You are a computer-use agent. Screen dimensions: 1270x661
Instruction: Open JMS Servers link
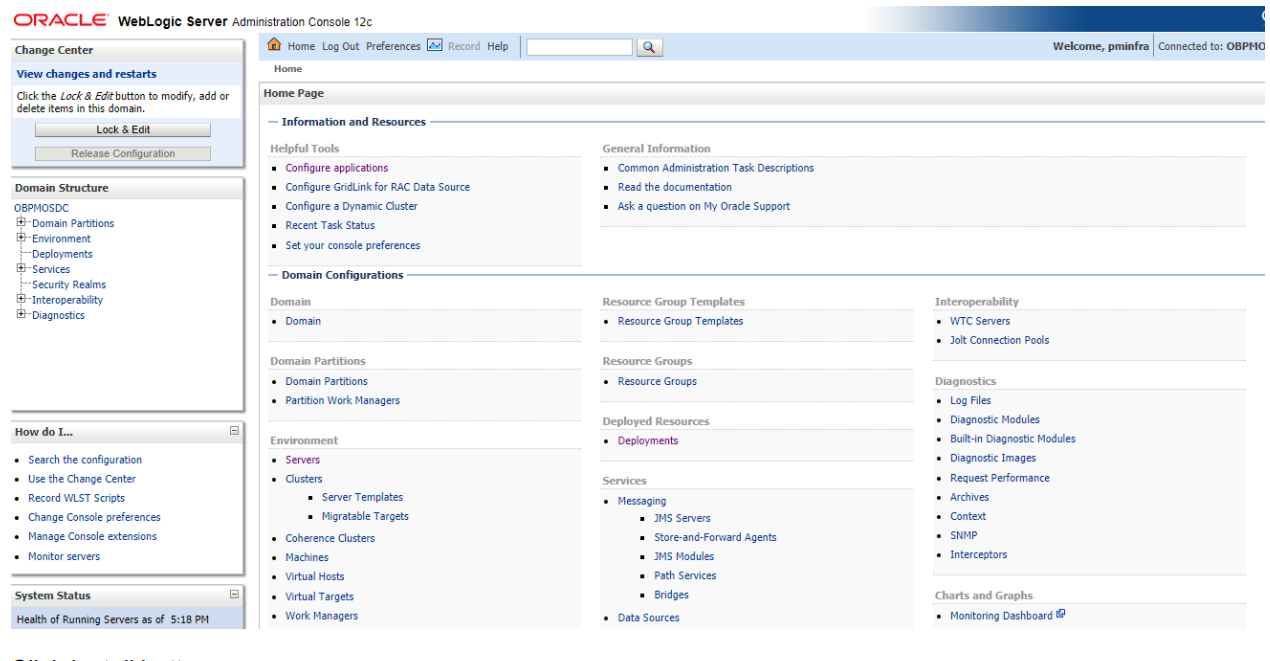click(x=683, y=518)
